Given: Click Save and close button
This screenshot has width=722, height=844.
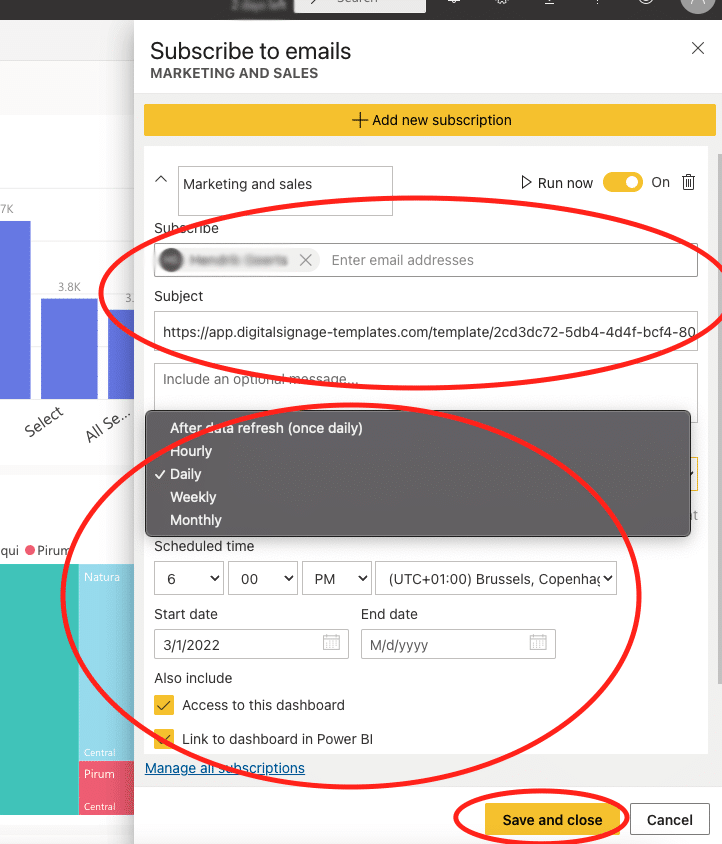Looking at the screenshot, I should (552, 820).
